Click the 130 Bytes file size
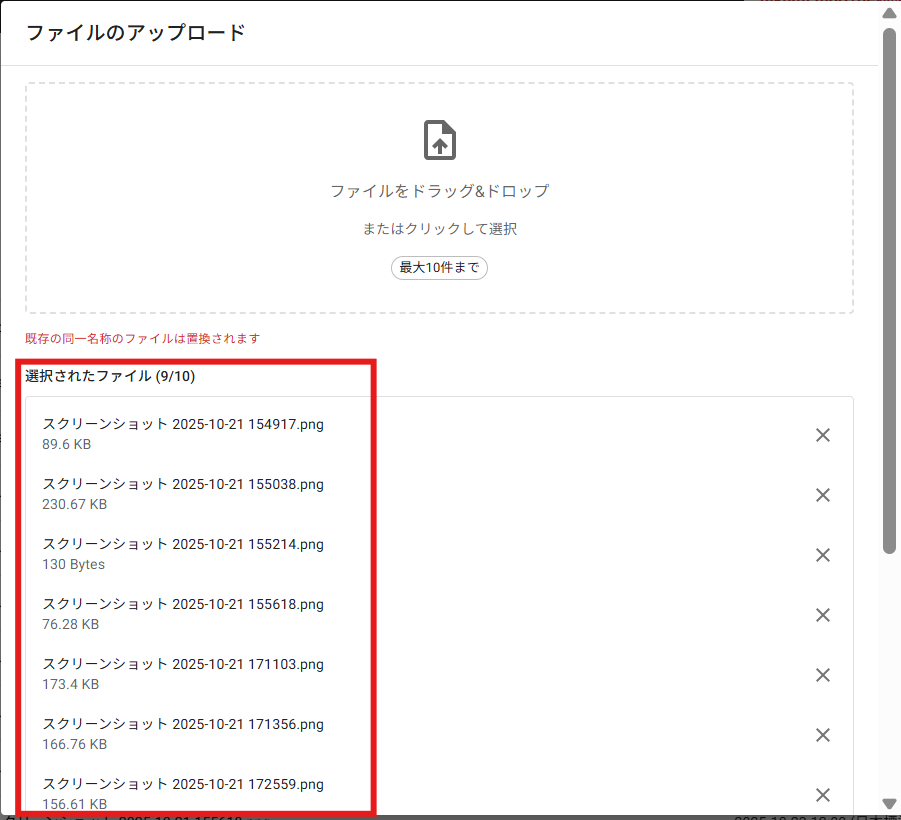This screenshot has height=820, width=901. click(x=74, y=564)
